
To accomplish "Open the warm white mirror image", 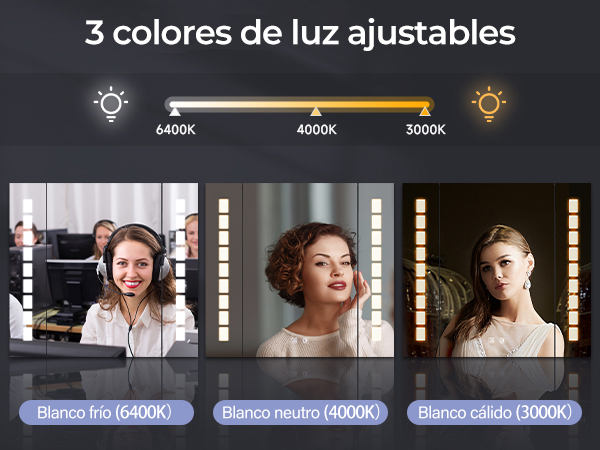I will [x=497, y=270].
